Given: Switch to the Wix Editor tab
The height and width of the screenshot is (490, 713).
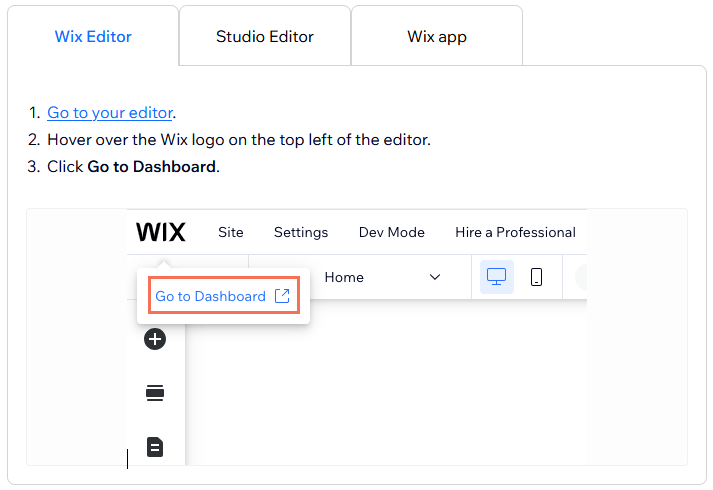Looking at the screenshot, I should 93,36.
